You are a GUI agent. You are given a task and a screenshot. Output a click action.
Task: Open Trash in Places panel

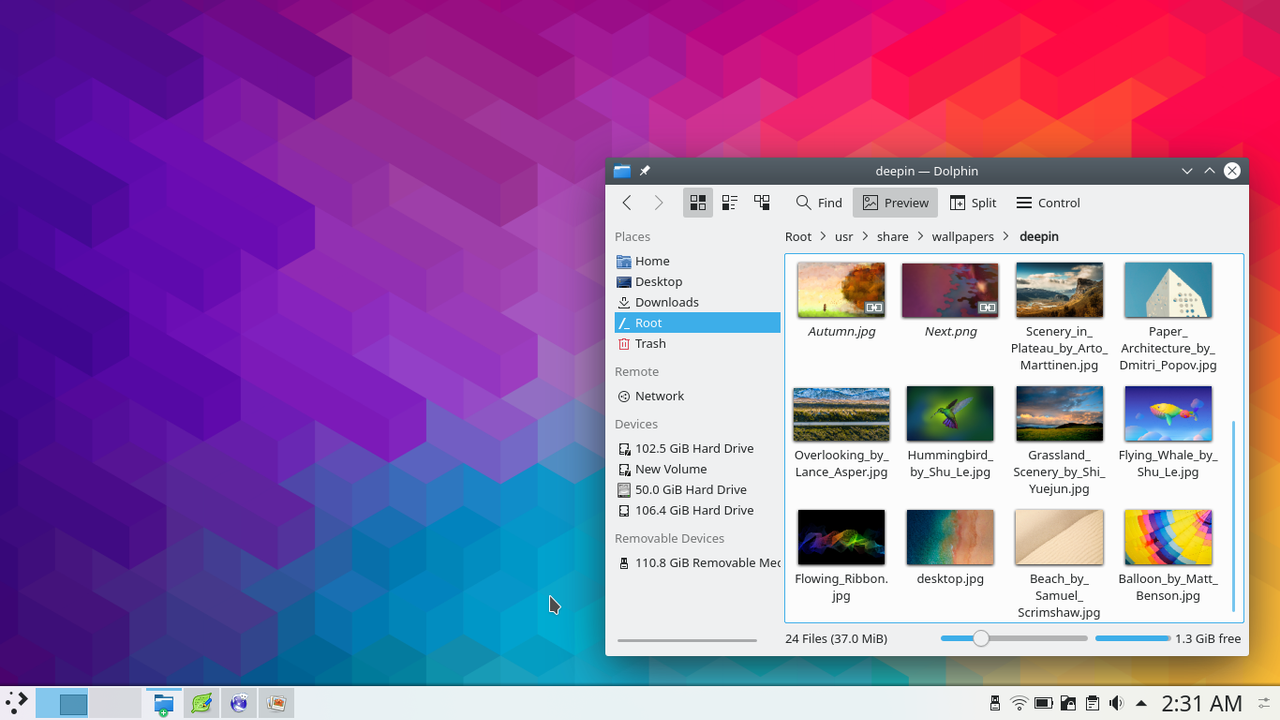[x=697, y=343]
